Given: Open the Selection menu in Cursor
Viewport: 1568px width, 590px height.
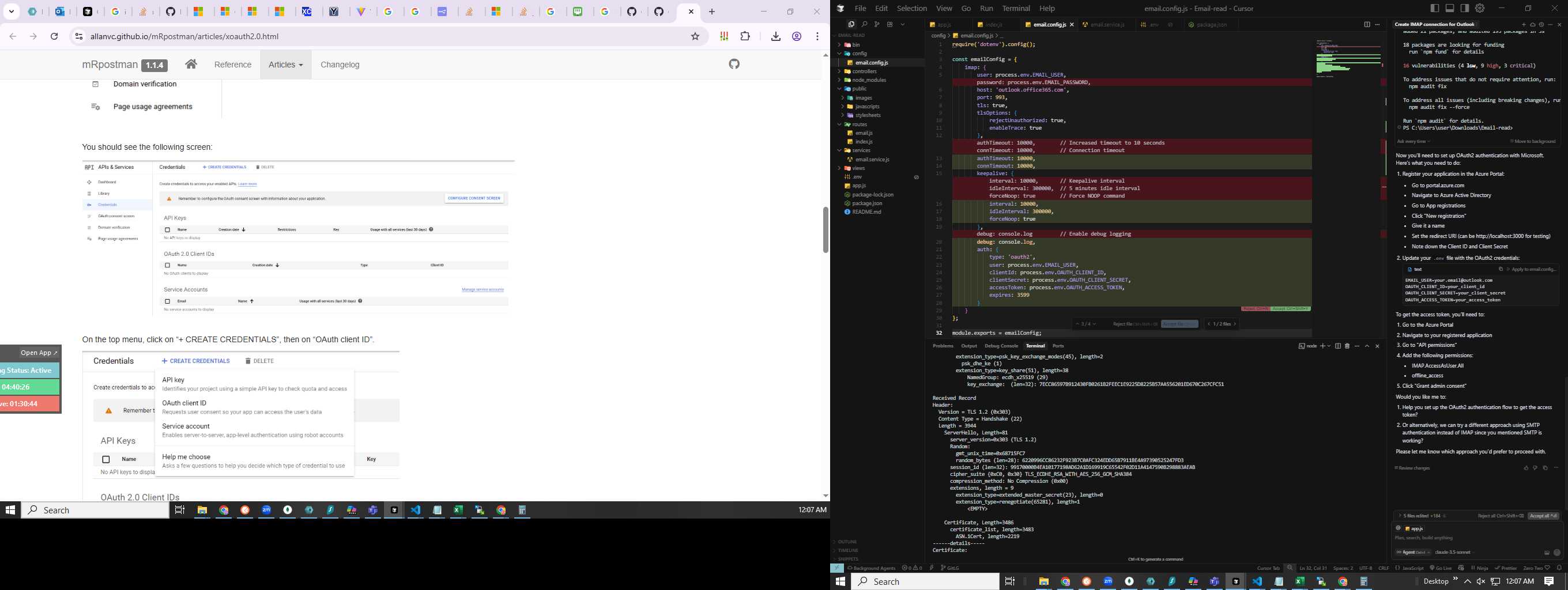Looking at the screenshot, I should coord(912,9).
